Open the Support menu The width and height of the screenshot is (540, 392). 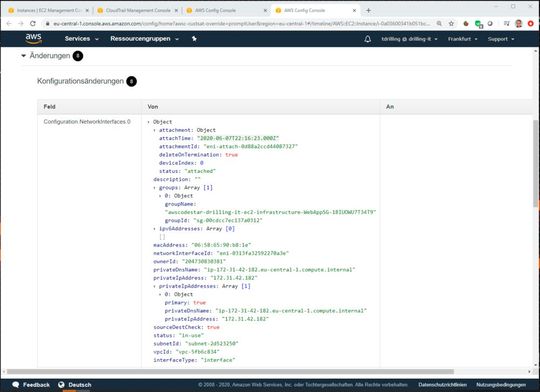pos(501,39)
